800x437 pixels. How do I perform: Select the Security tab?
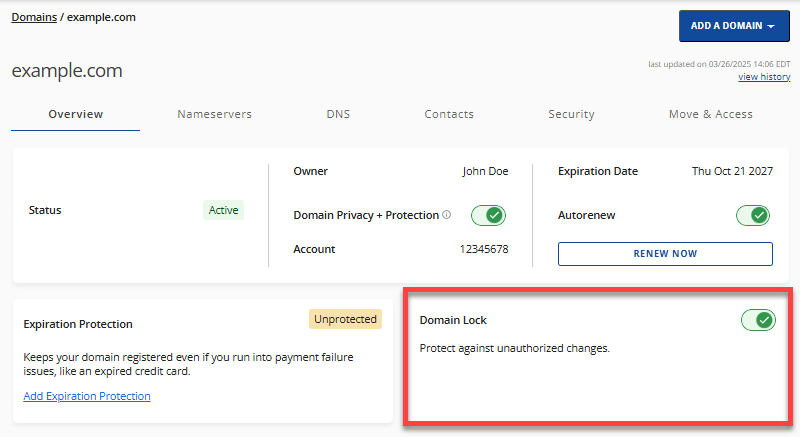[571, 114]
